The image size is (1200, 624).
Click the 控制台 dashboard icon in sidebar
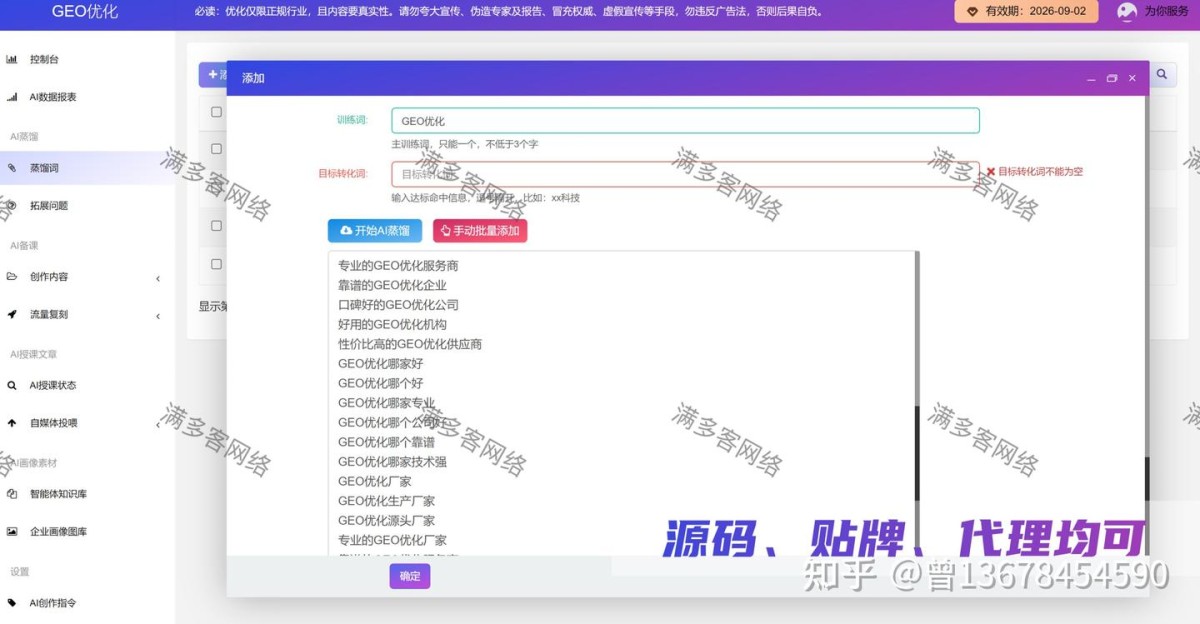click(x=12, y=60)
